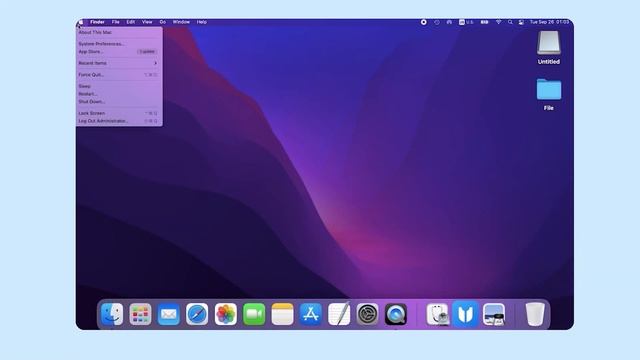Open the Notes app in Dock
This screenshot has width=640, height=360.
point(282,314)
